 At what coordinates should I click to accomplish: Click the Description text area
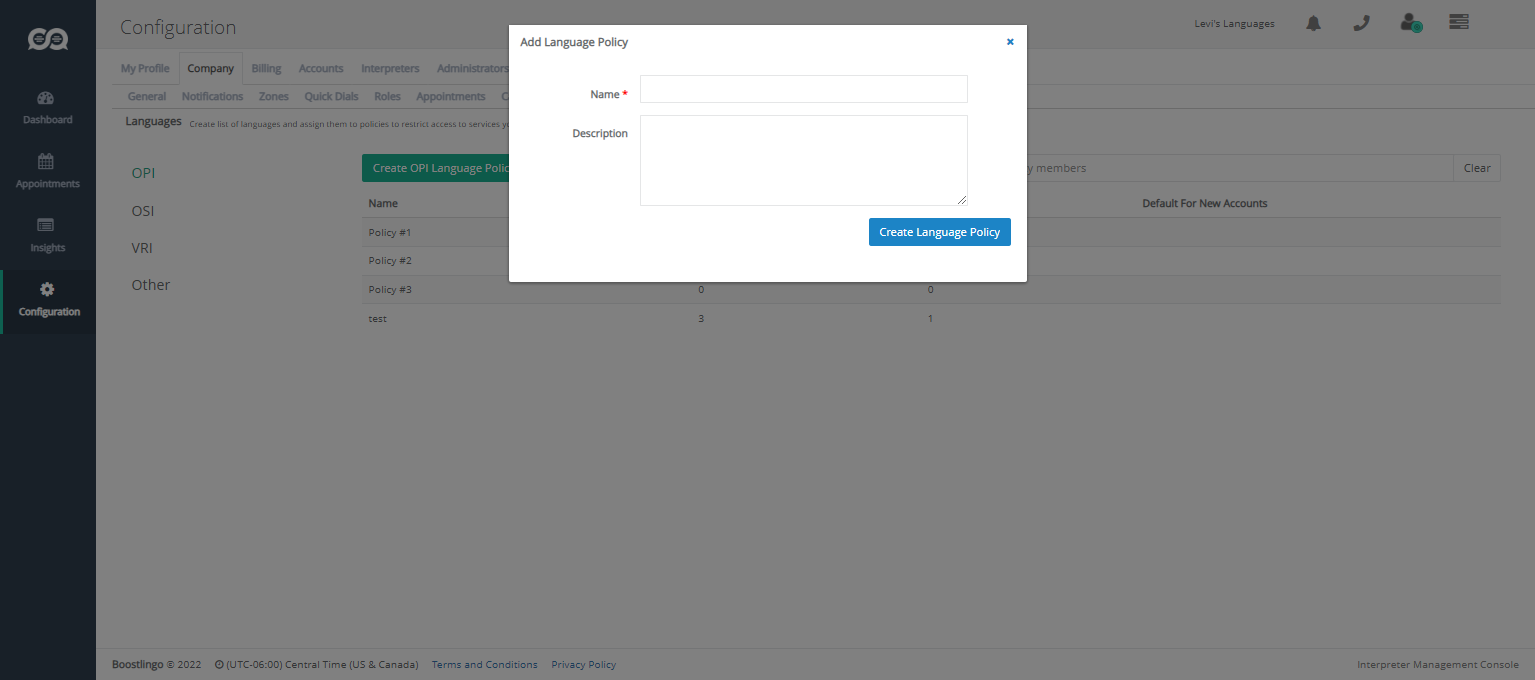[803, 160]
